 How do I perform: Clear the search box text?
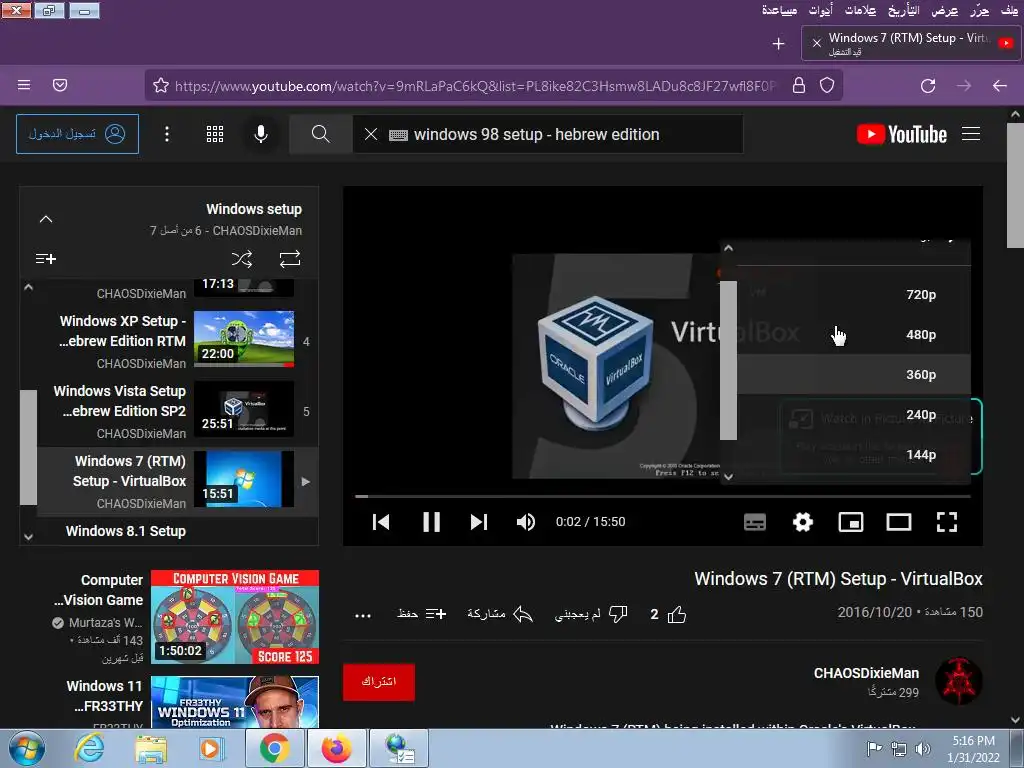(370, 134)
